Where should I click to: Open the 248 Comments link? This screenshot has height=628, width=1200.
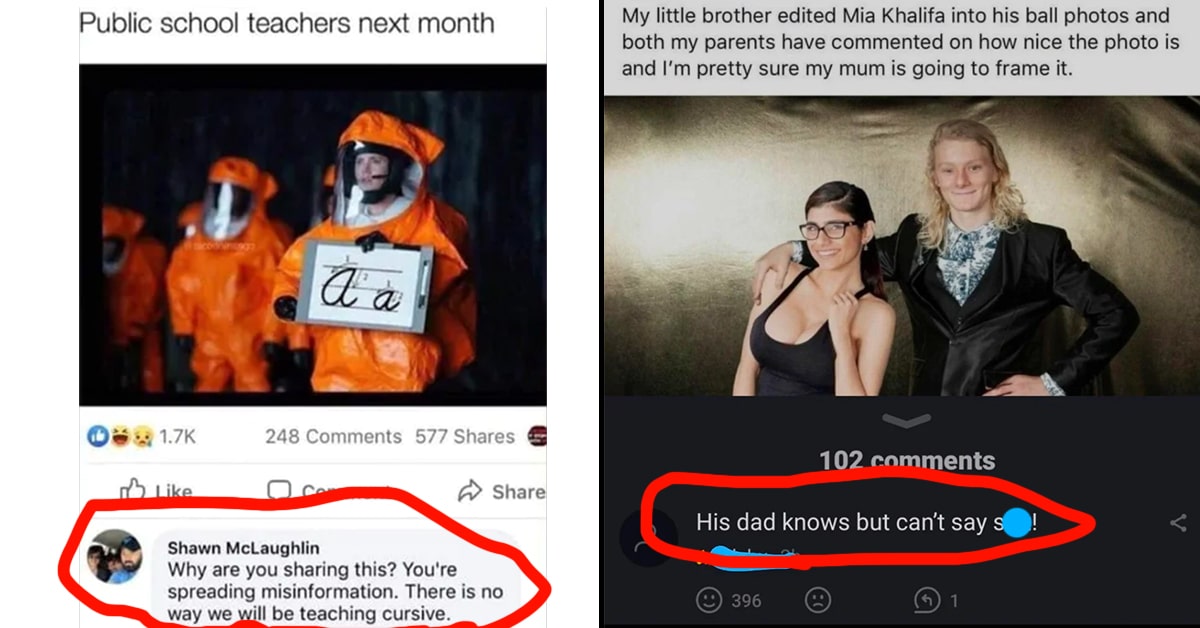pos(333,437)
